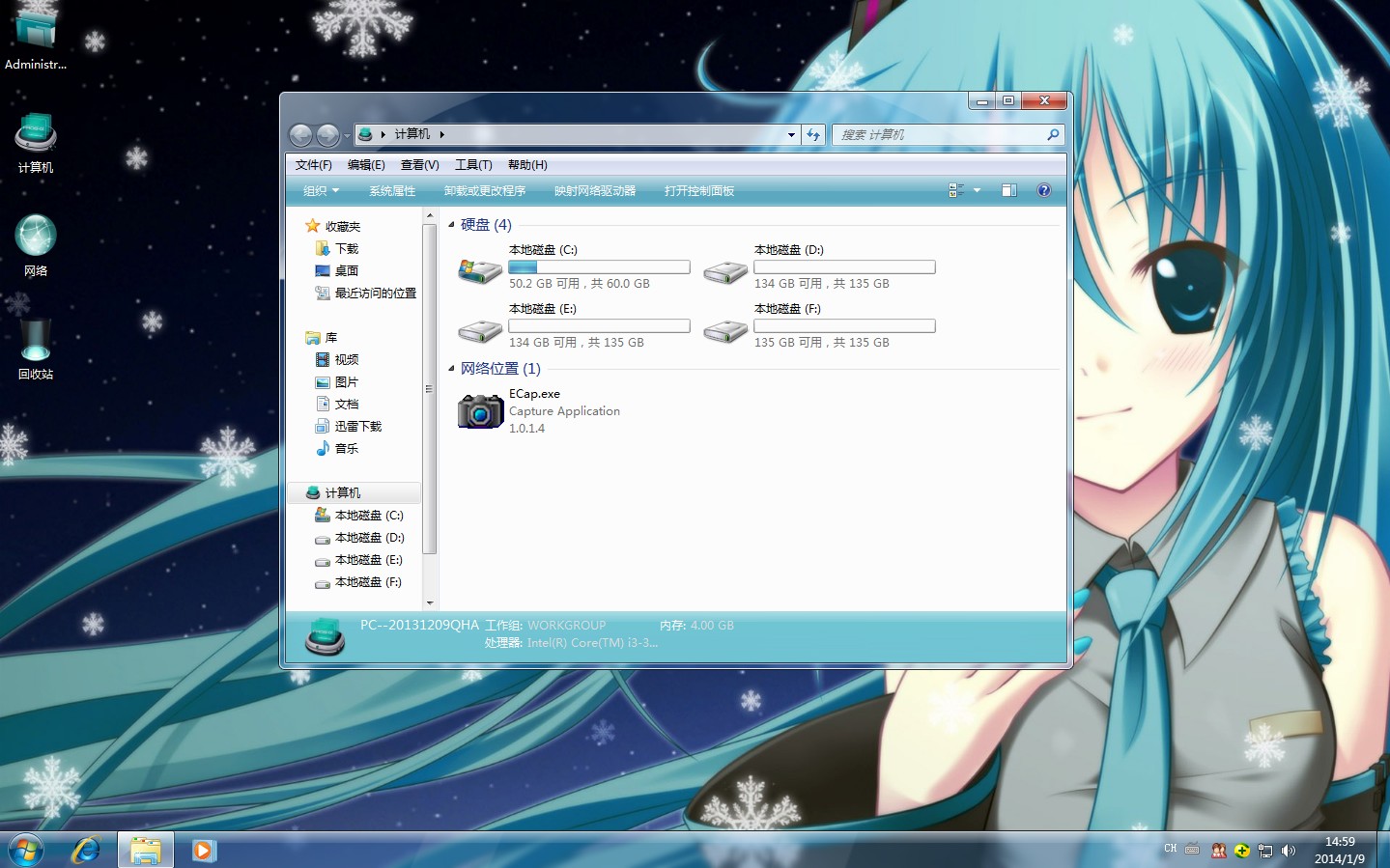Click 映射网络驱动器
The image size is (1390, 868).
click(x=595, y=191)
